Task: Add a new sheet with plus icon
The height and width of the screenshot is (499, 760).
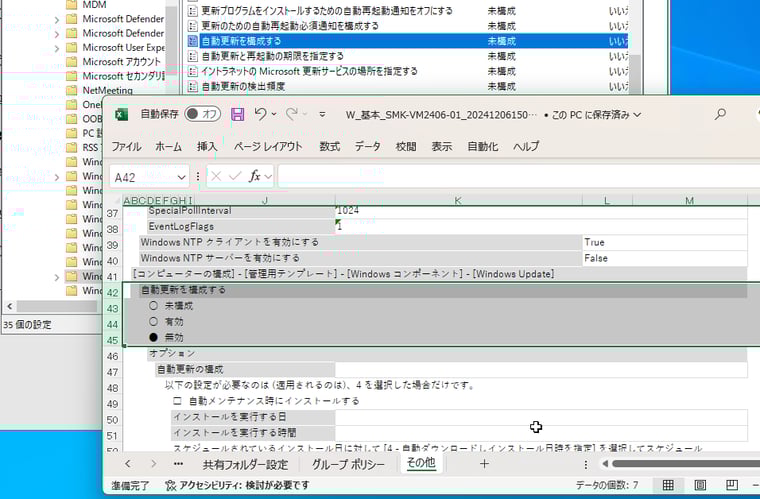Action: 484,464
